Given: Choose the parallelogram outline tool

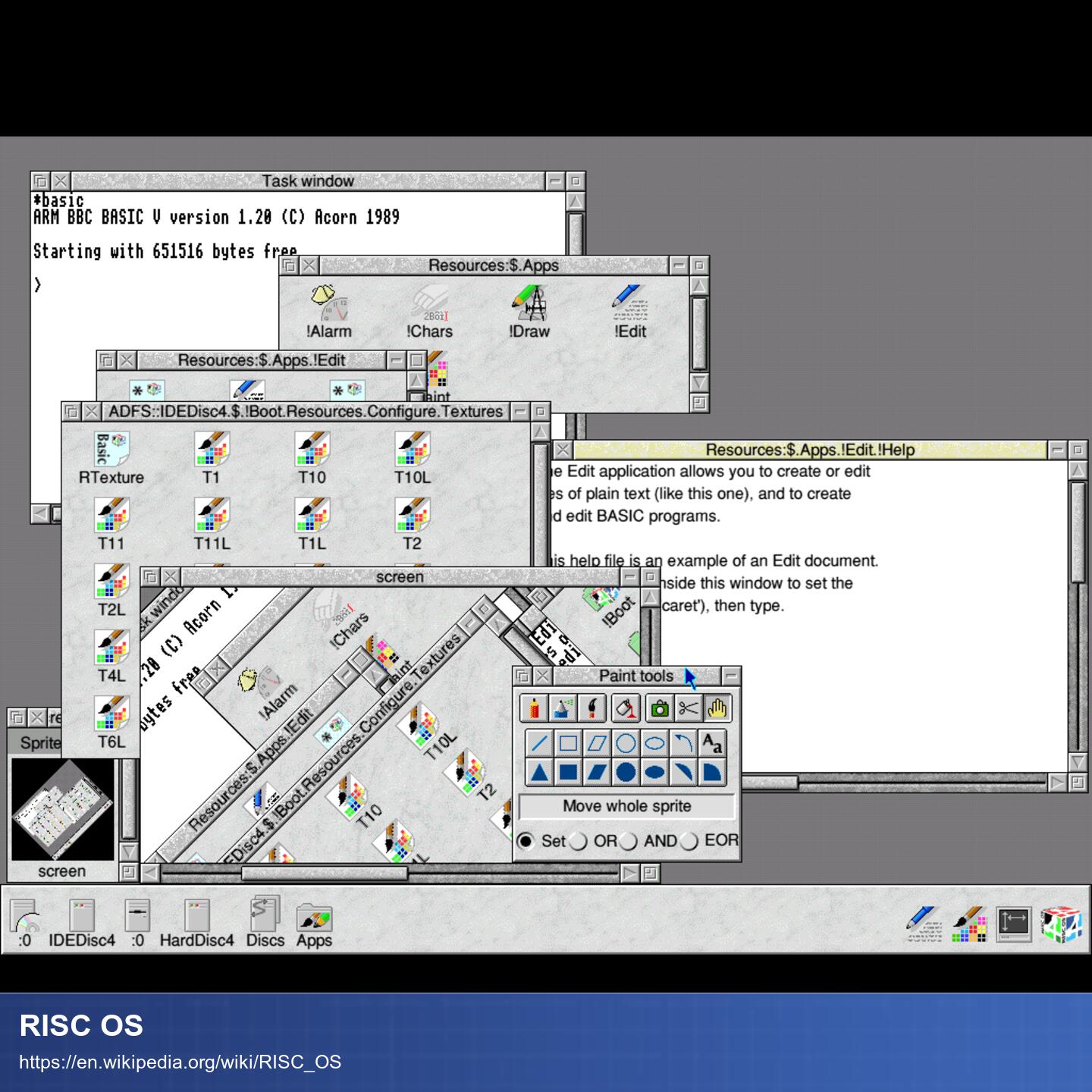Looking at the screenshot, I should point(597,743).
